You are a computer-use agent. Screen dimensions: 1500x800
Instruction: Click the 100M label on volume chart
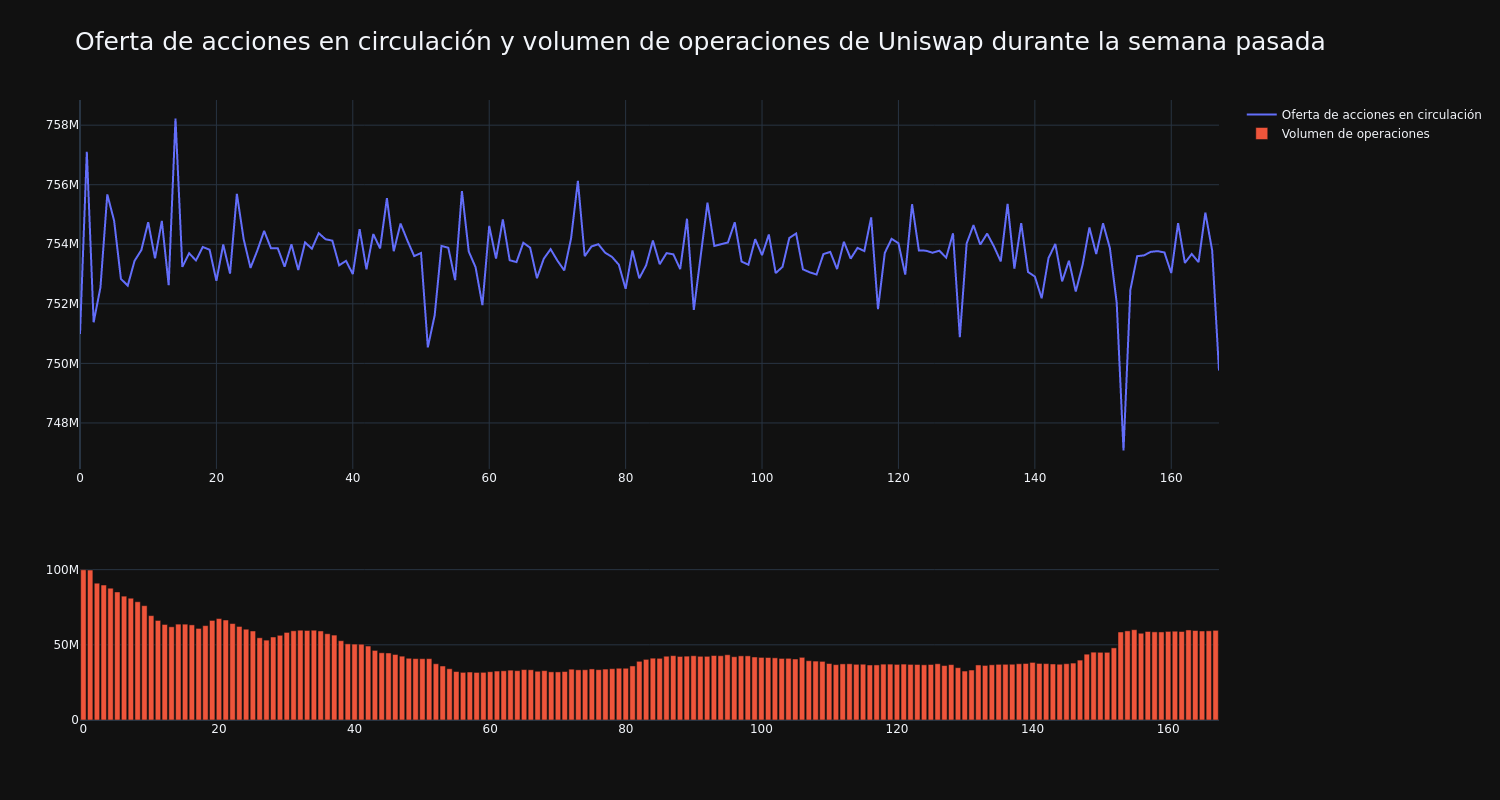(62, 570)
